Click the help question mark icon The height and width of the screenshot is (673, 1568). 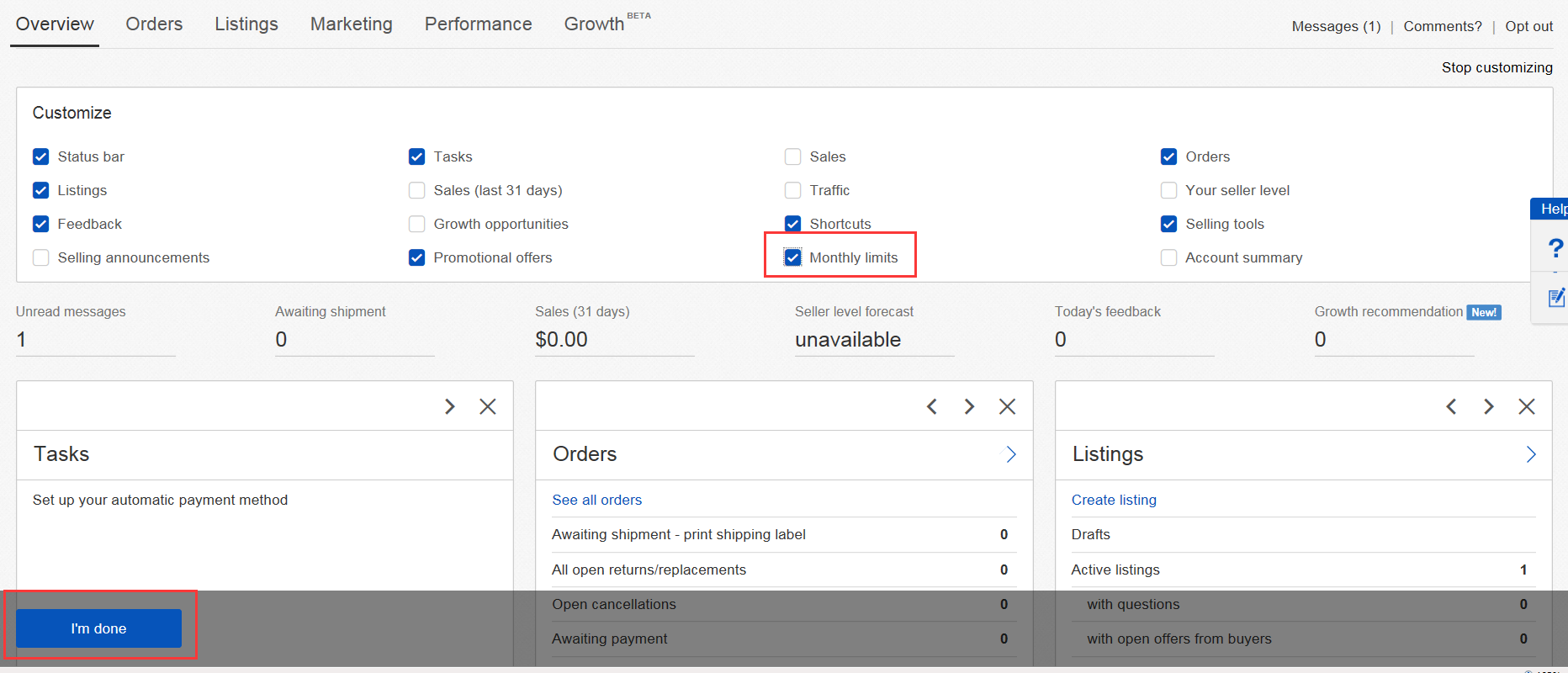tap(1555, 248)
